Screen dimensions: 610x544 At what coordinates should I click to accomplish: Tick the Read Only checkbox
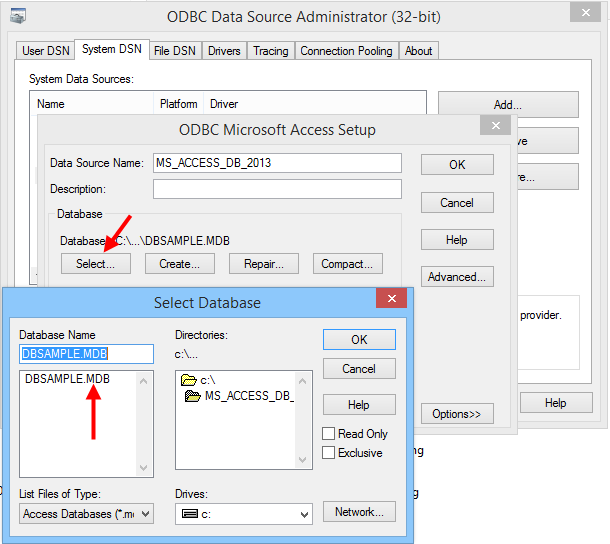click(328, 433)
